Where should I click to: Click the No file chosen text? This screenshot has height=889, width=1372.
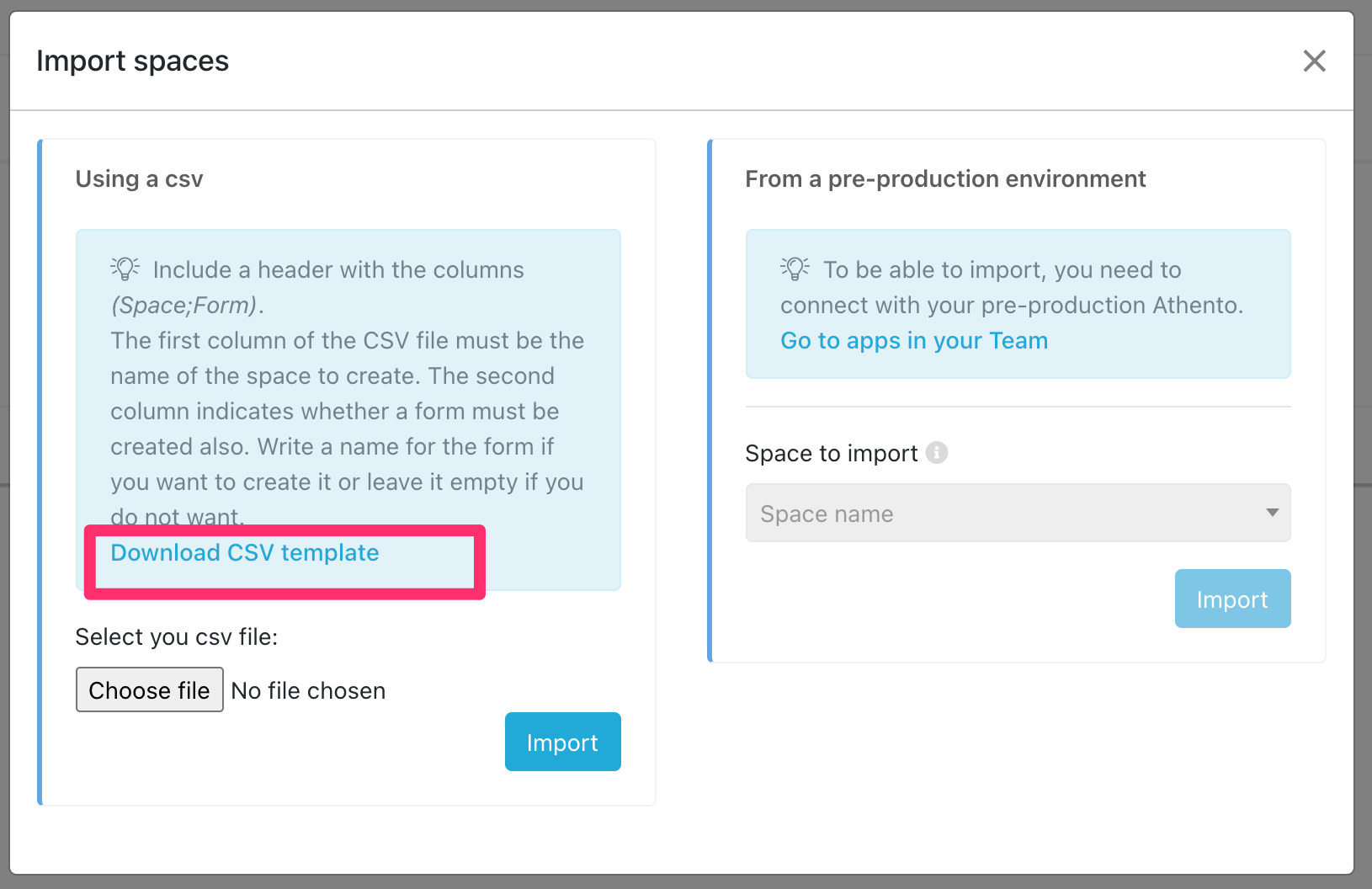coord(308,691)
